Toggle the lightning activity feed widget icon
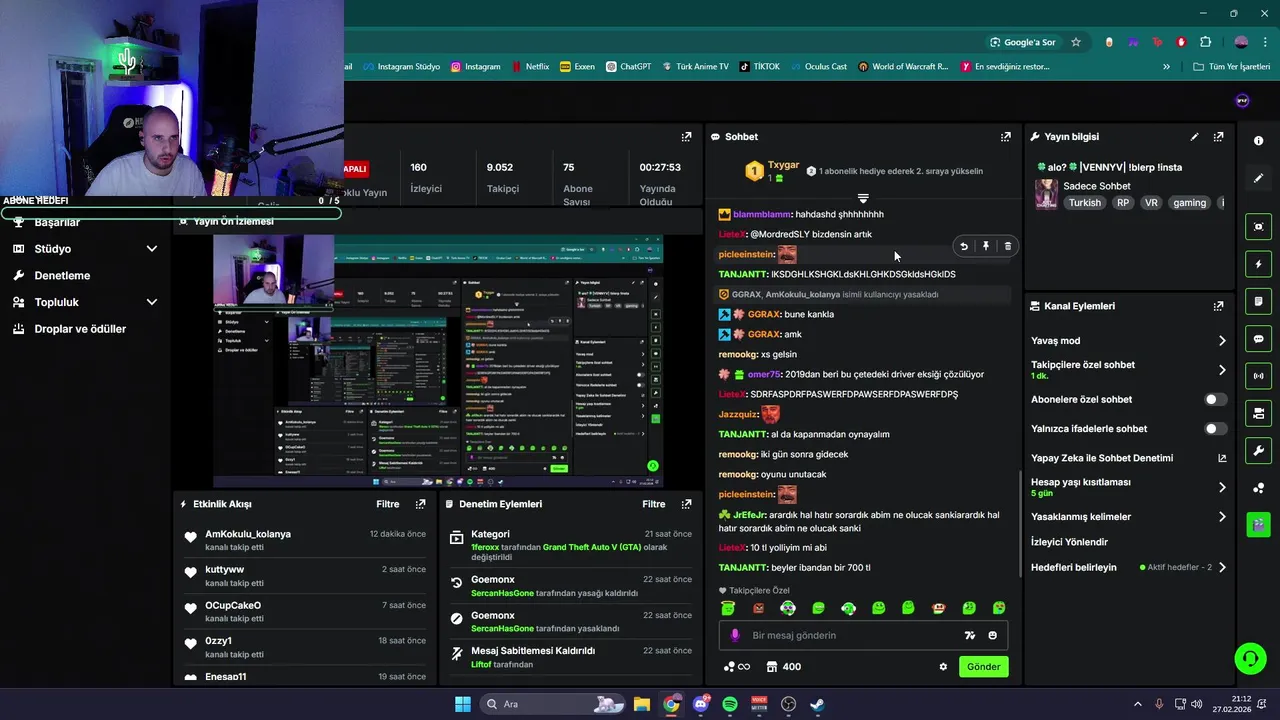 coord(1258,264)
